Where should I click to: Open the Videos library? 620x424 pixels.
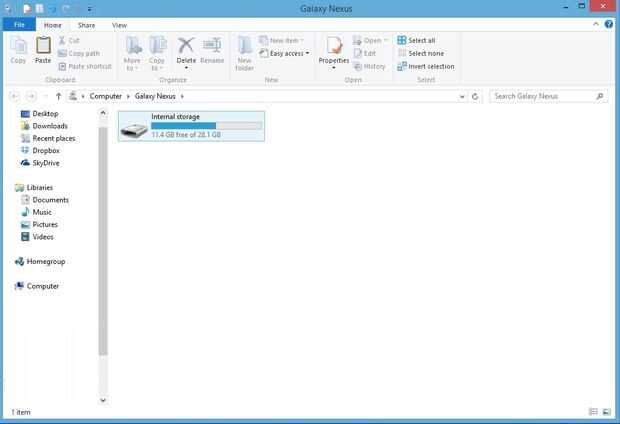coord(37,237)
